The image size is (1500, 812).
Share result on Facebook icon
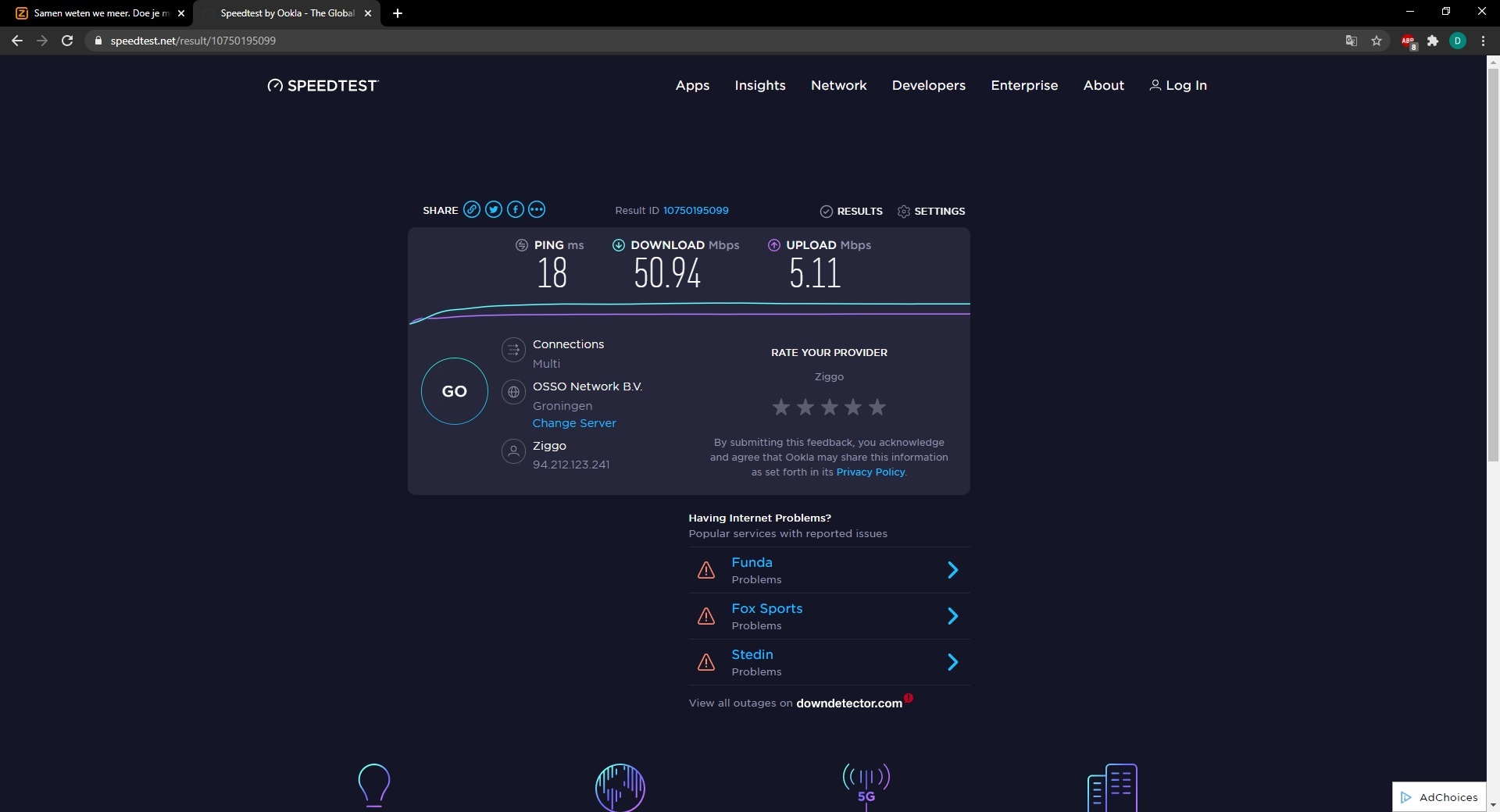click(515, 209)
